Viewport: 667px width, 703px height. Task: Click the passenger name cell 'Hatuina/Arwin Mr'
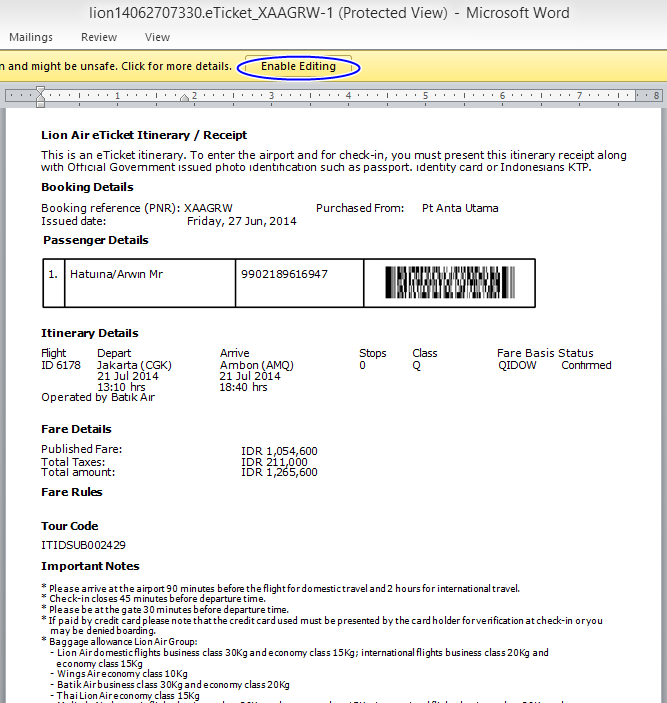coord(150,283)
